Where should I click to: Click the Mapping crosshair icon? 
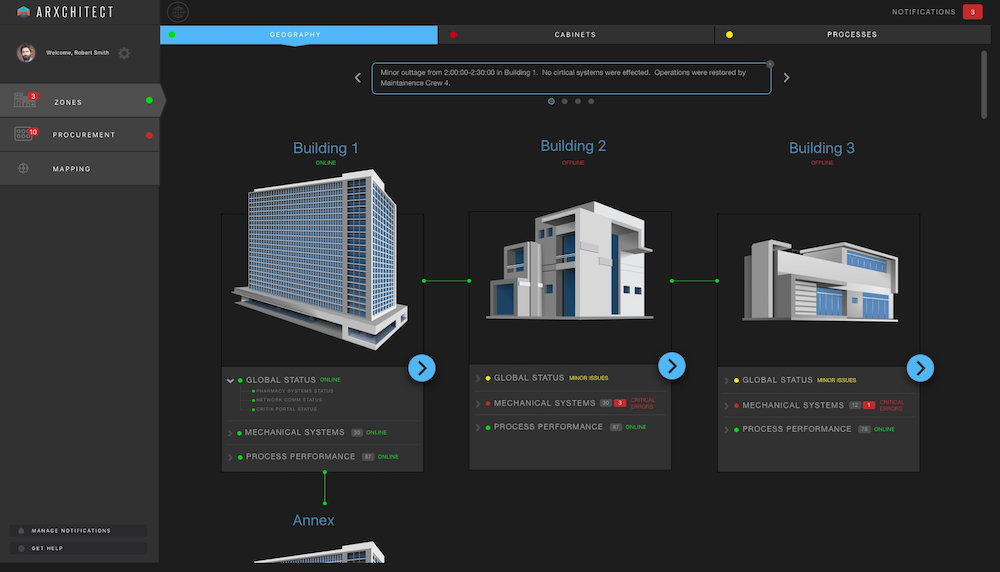point(22,168)
